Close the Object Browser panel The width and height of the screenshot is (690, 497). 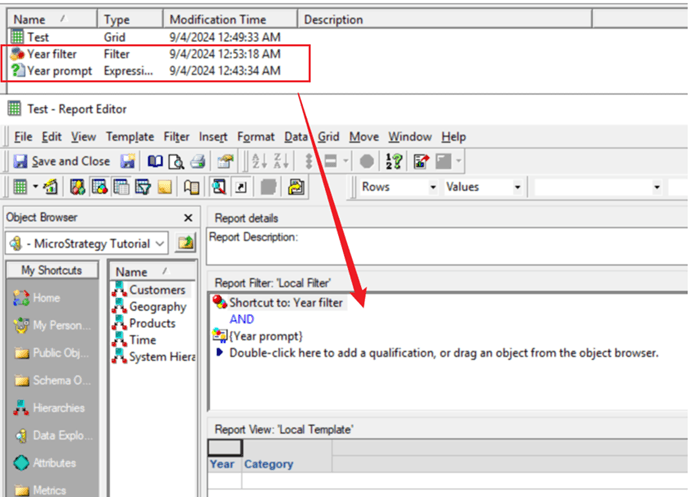point(188,217)
